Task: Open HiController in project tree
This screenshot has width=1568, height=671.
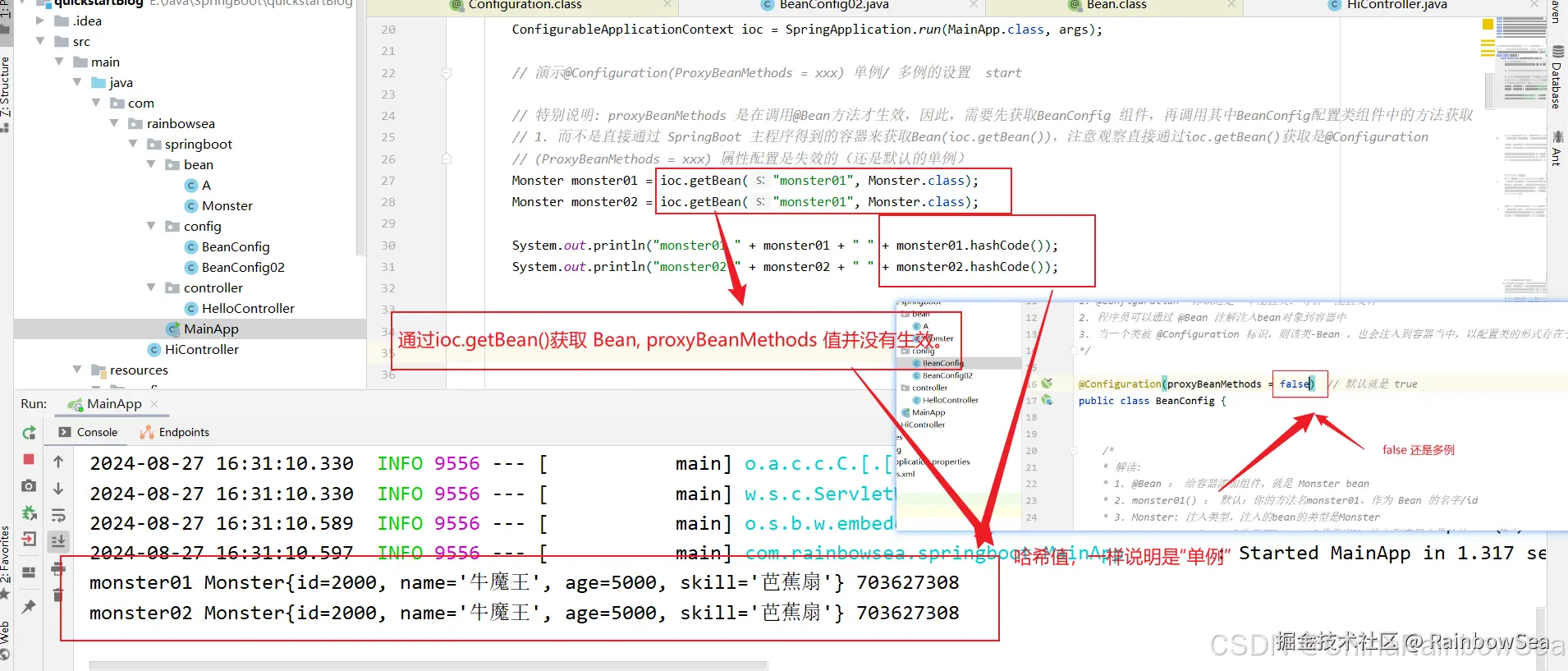Action: click(193, 349)
